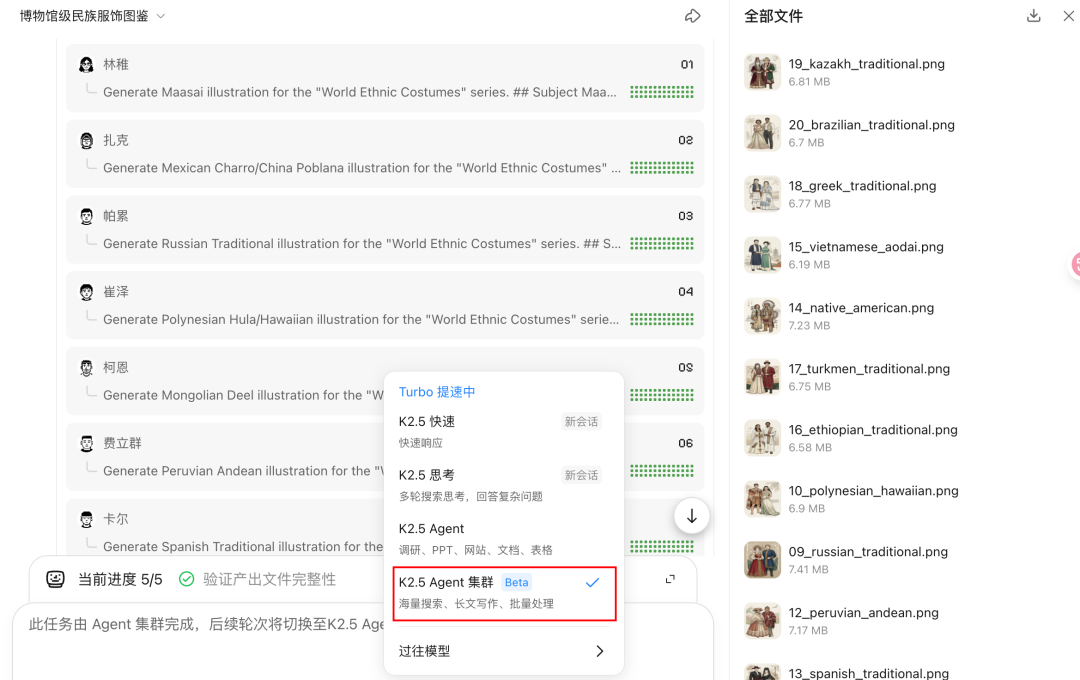Click the checkmark of K2.5 Agent 集群
1080x680 pixels.
592,583
